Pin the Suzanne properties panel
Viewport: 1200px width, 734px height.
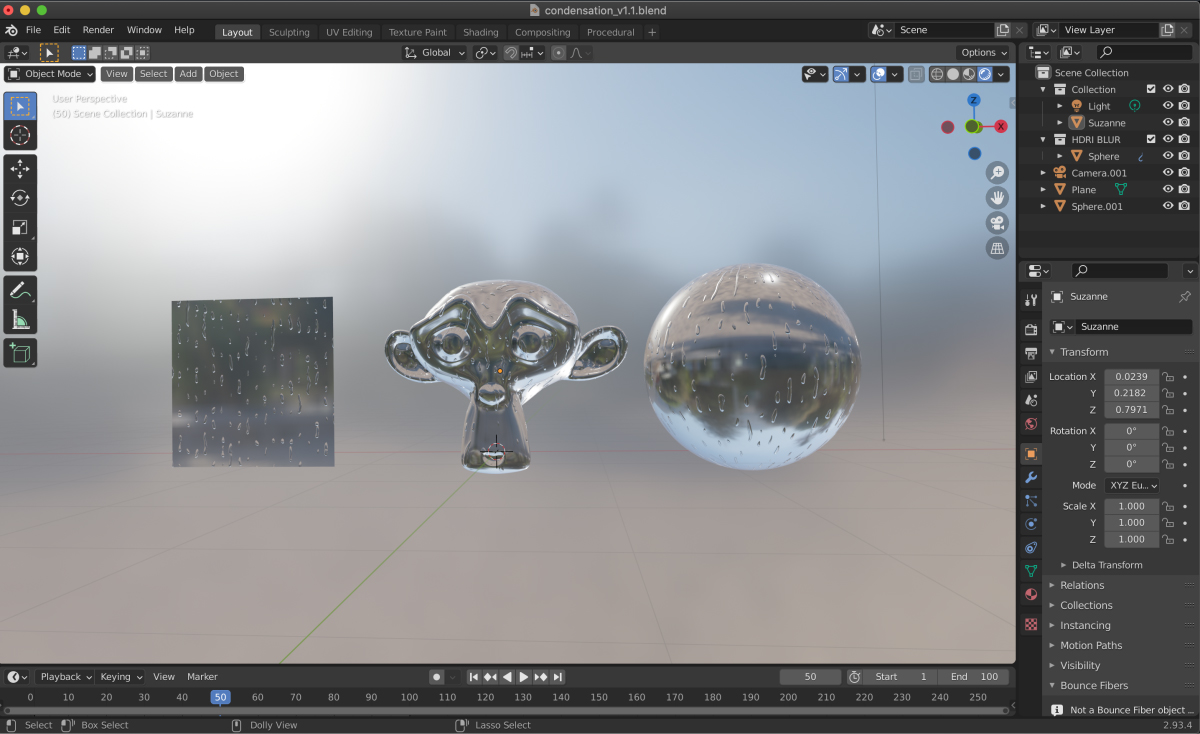tap(1185, 297)
